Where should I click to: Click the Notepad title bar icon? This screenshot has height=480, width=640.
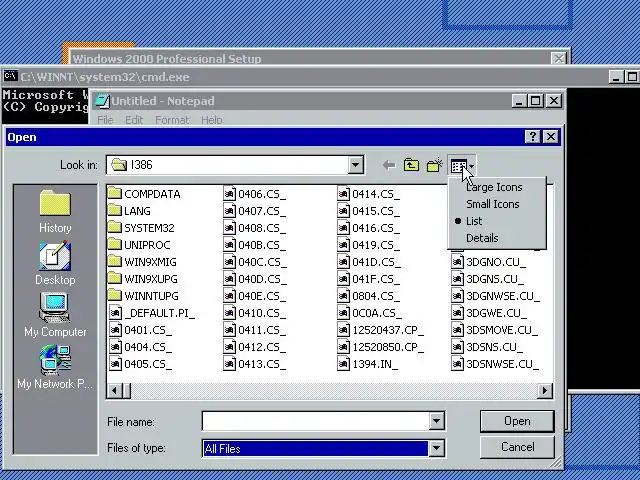tap(102, 101)
